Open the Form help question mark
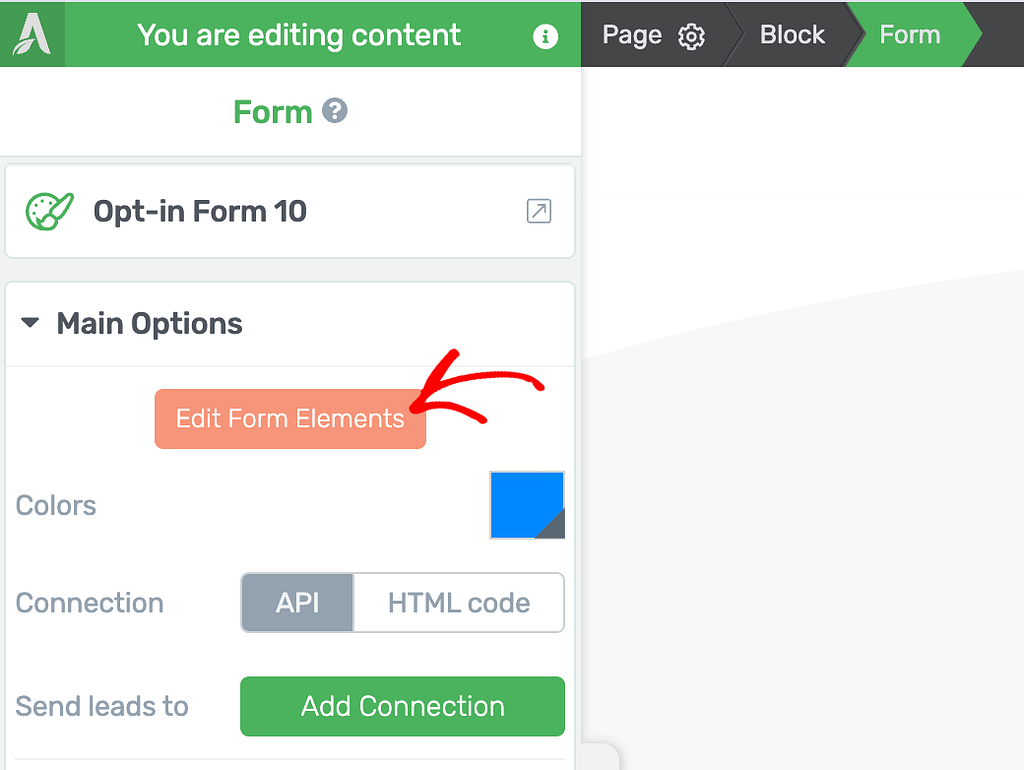The width and height of the screenshot is (1024, 770). pos(334,111)
